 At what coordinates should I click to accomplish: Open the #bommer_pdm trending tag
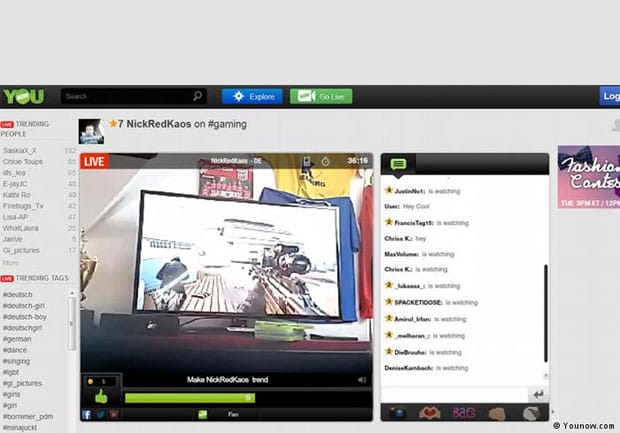28,416
